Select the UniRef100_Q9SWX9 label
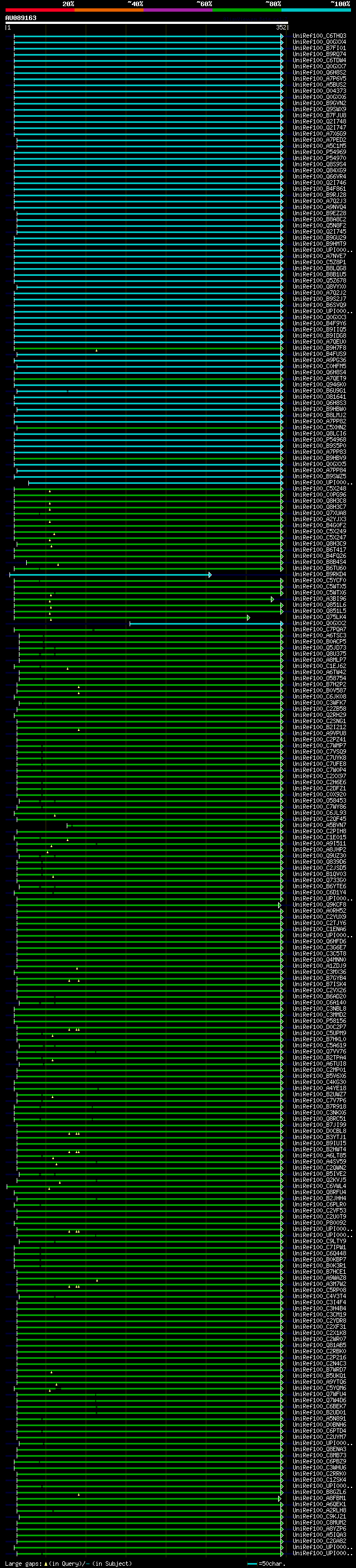356x1568 pixels. [319, 109]
